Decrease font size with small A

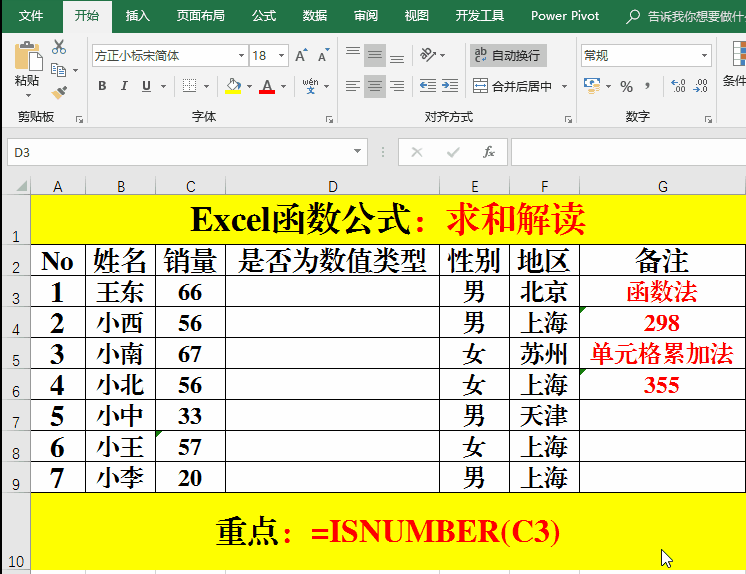click(x=324, y=56)
